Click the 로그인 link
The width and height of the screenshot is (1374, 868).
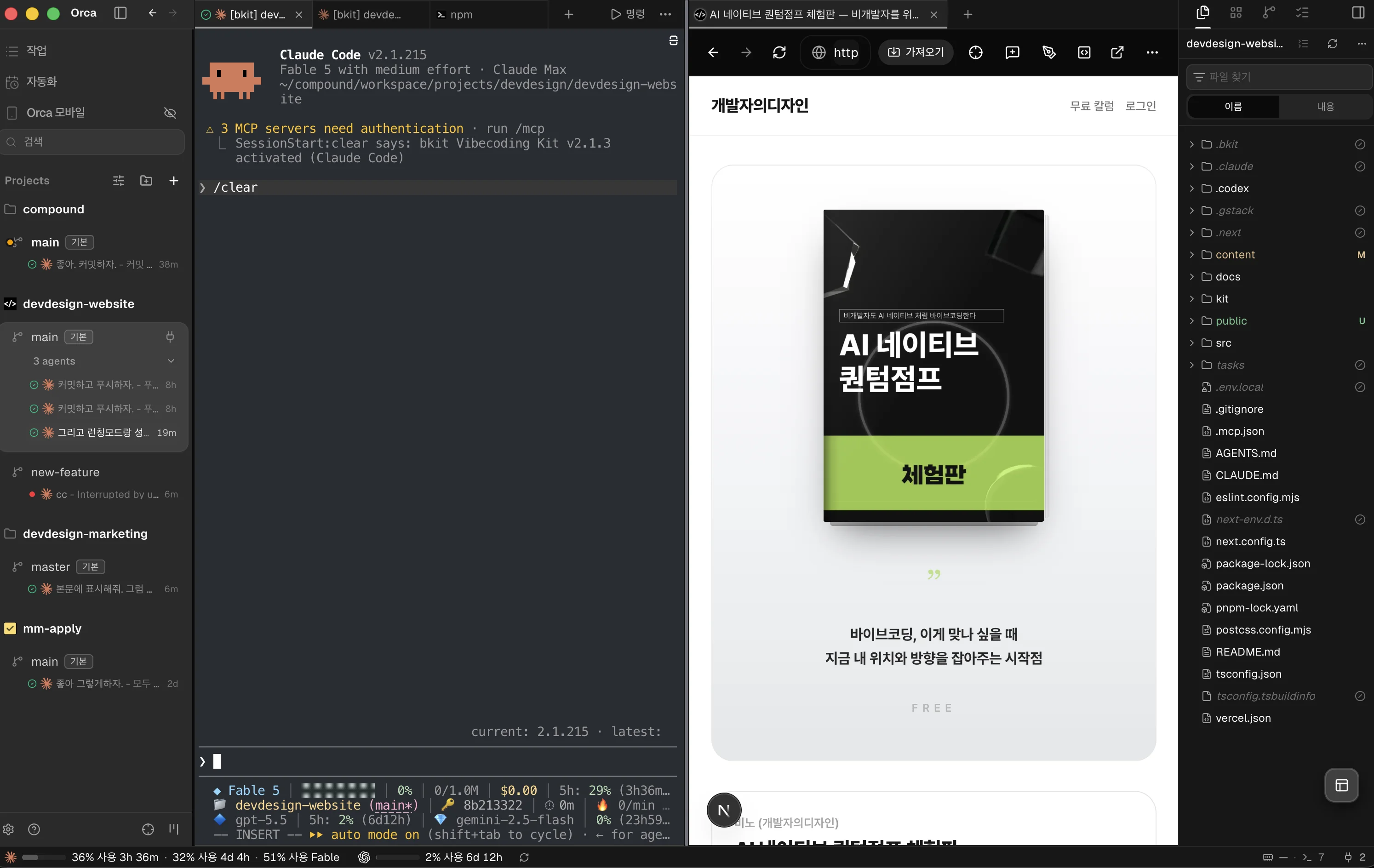click(x=1140, y=106)
